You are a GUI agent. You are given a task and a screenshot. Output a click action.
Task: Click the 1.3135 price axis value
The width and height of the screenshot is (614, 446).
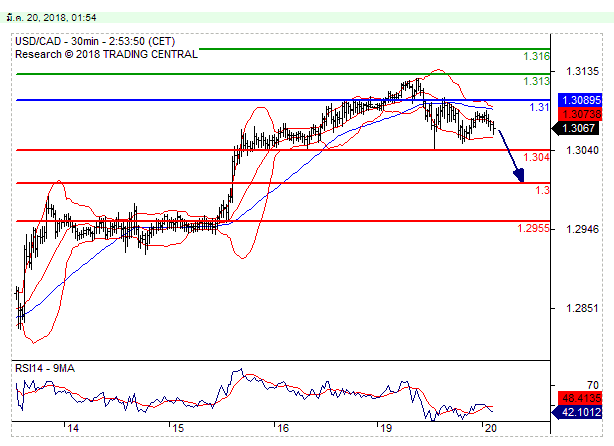pos(582,71)
